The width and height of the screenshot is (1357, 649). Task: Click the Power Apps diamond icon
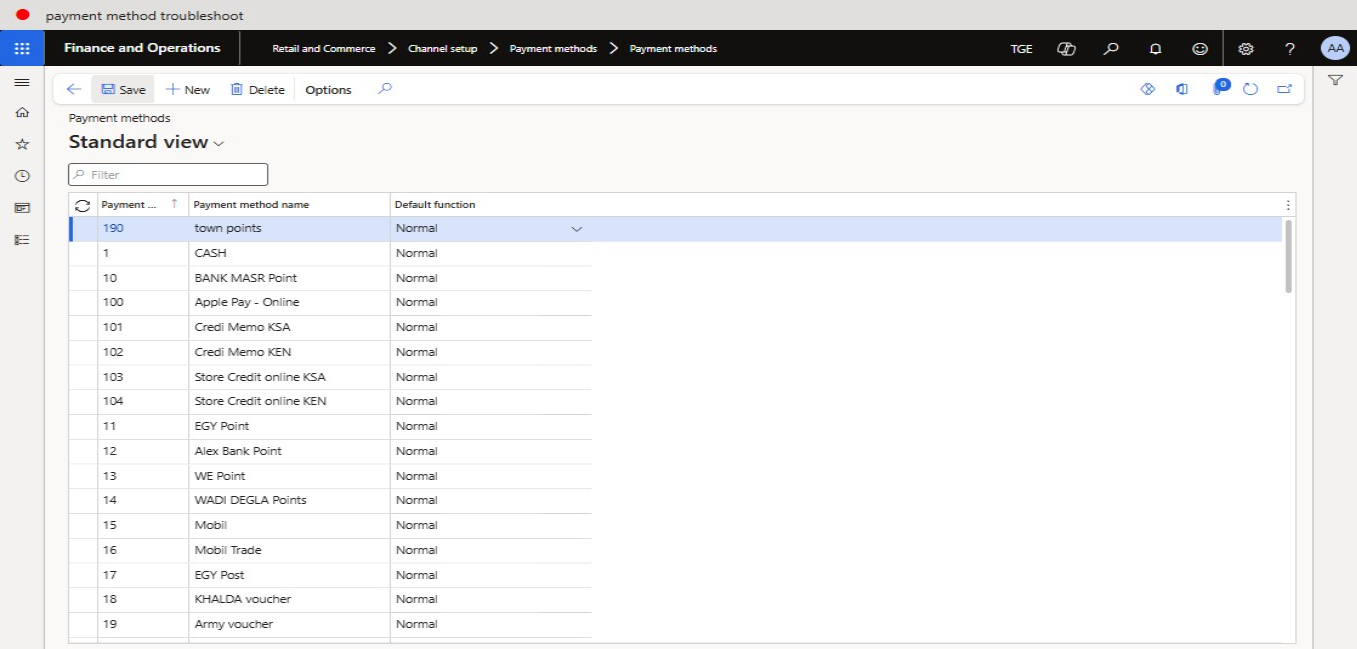pos(1148,89)
